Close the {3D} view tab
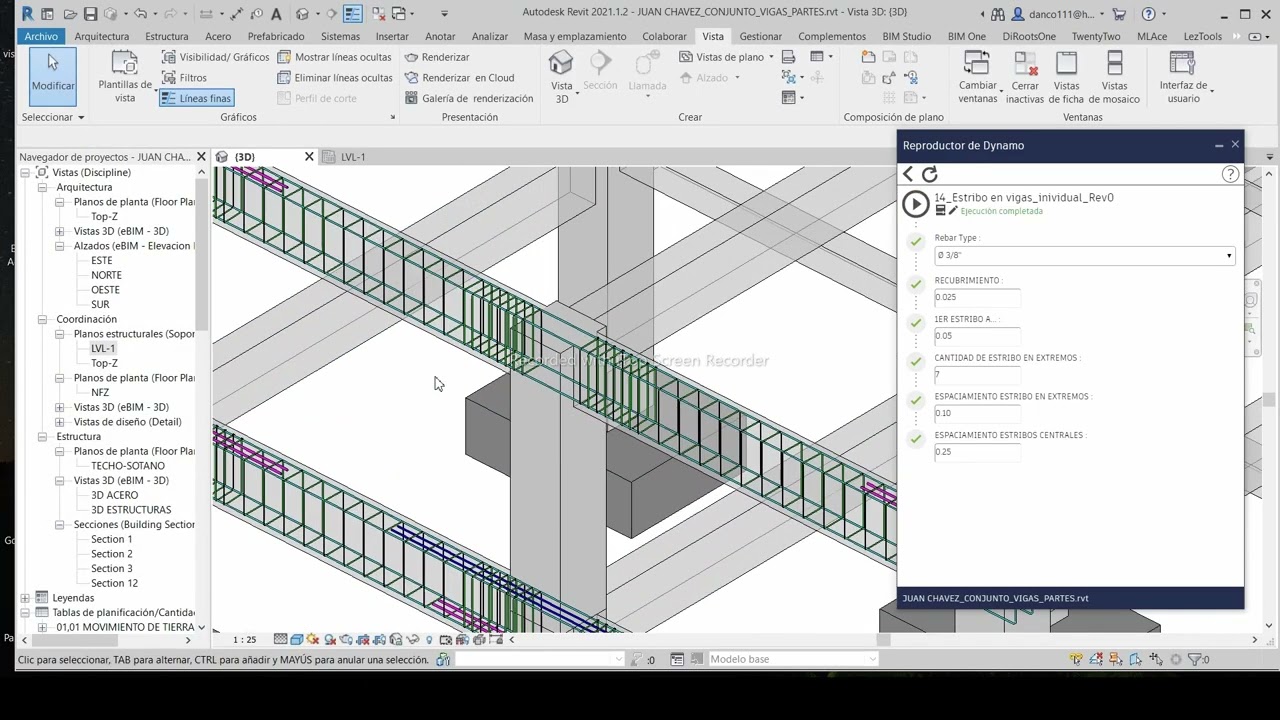 point(309,157)
